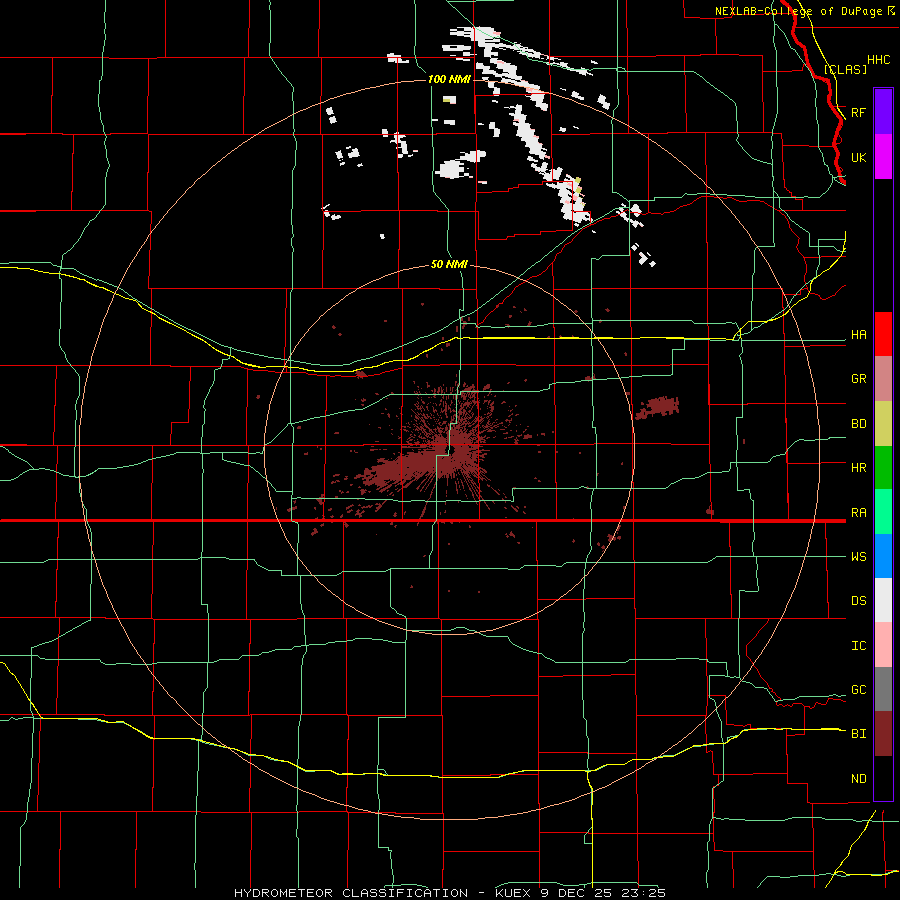
Task: Click the IC legend label
Action: click(x=859, y=646)
